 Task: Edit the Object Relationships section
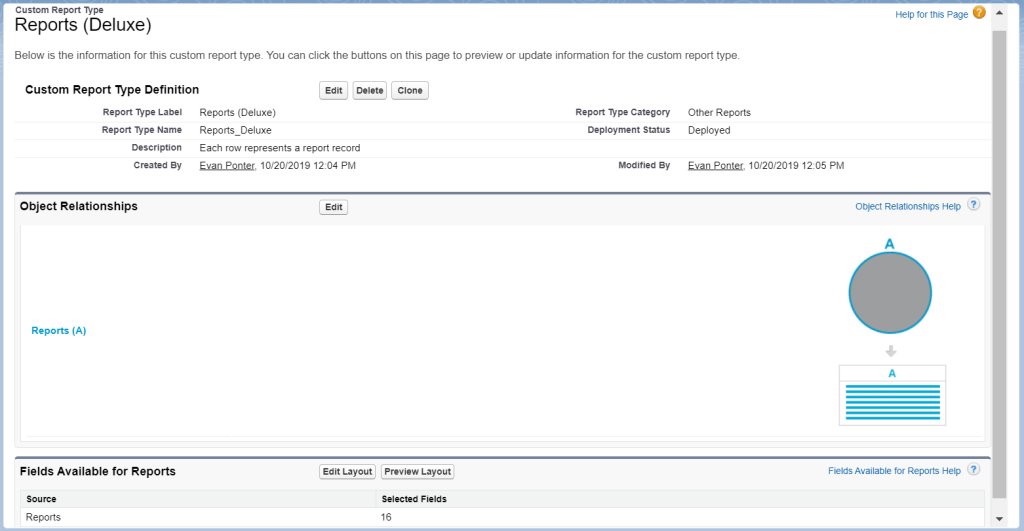(x=333, y=207)
